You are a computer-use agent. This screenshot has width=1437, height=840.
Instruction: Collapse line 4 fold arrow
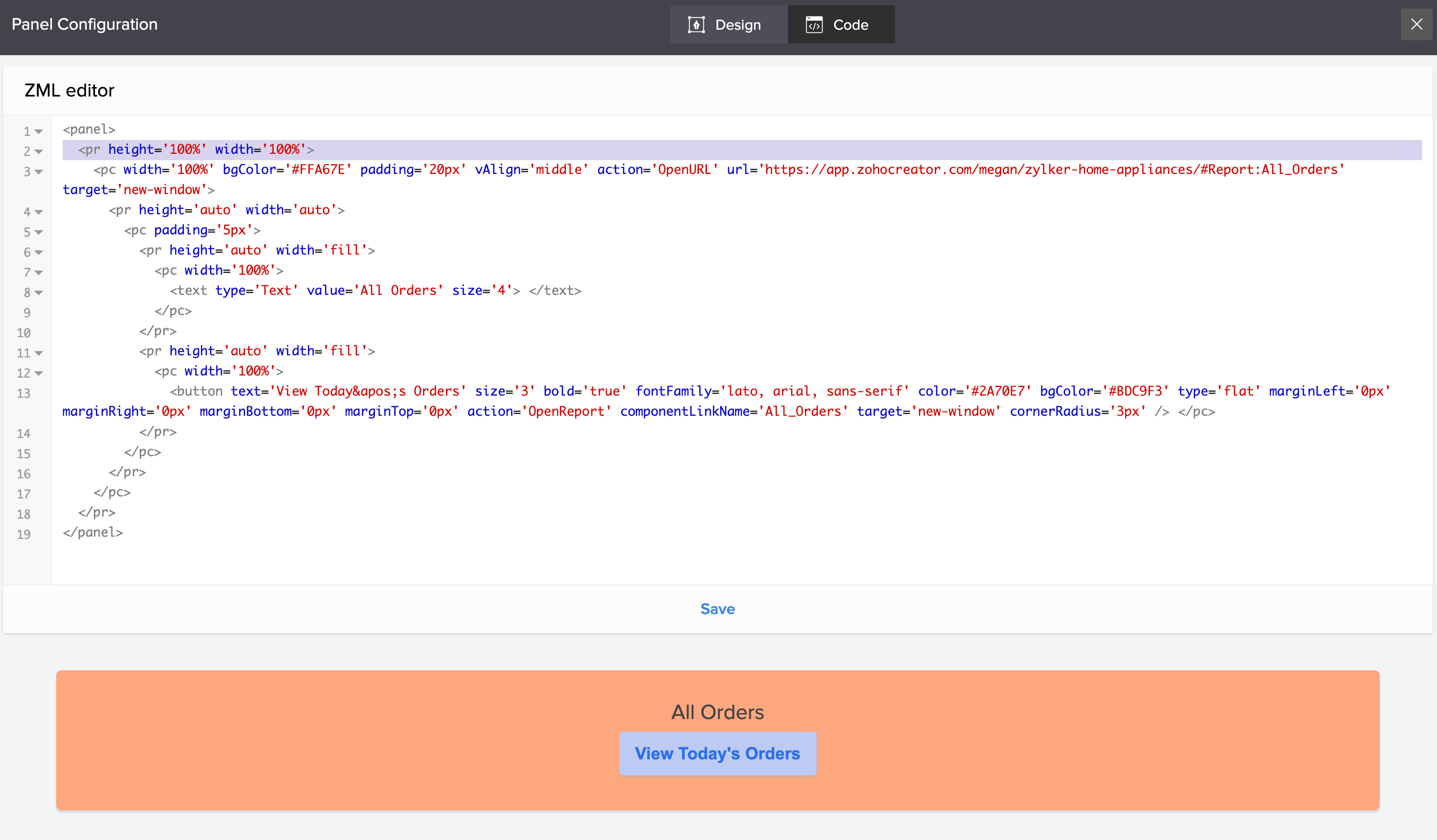point(39,212)
